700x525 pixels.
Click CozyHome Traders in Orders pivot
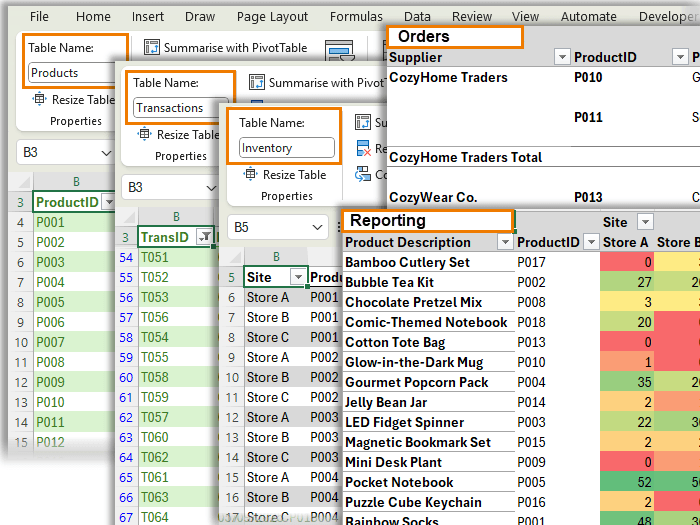448,77
